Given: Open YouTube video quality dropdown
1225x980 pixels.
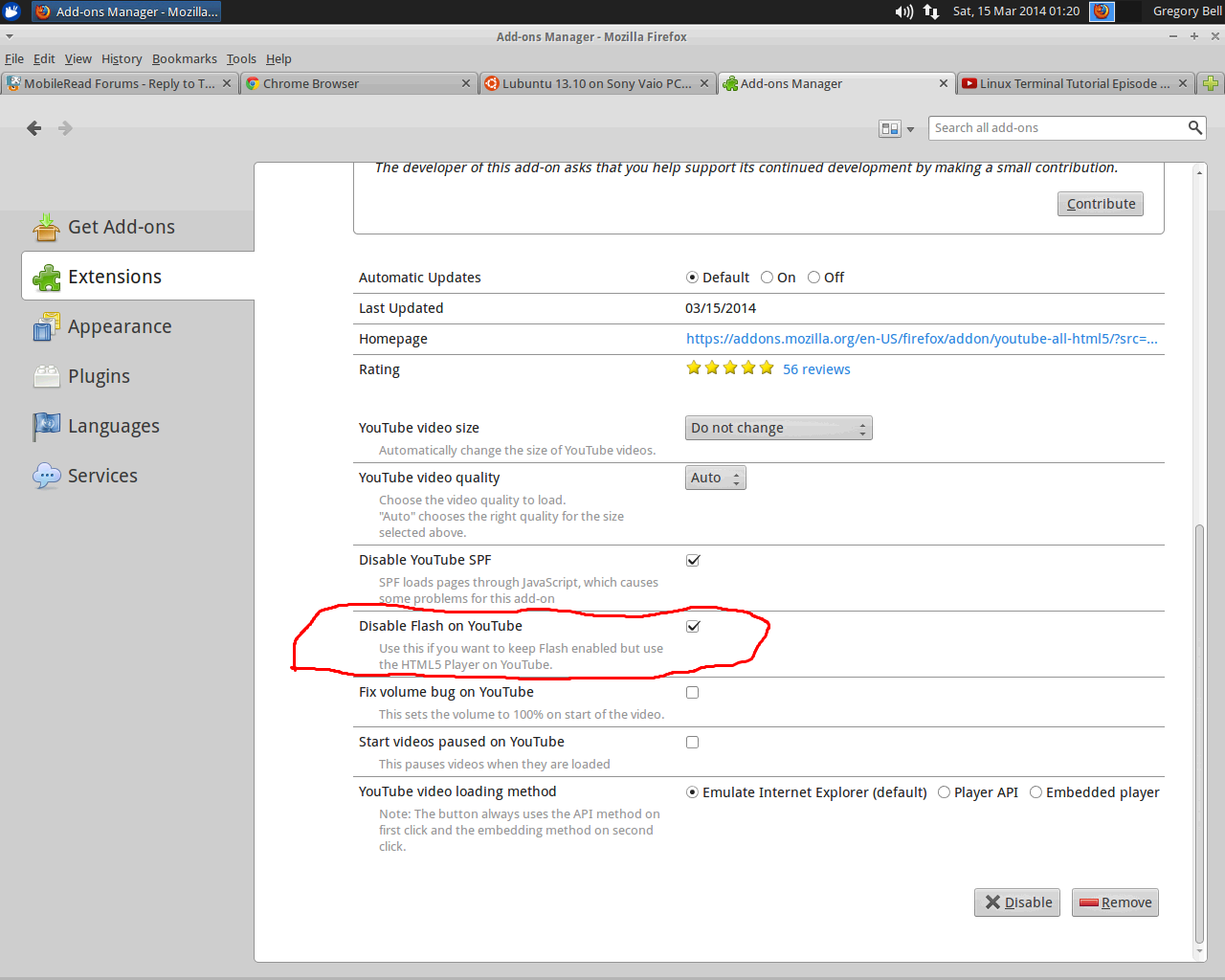Looking at the screenshot, I should 716,478.
